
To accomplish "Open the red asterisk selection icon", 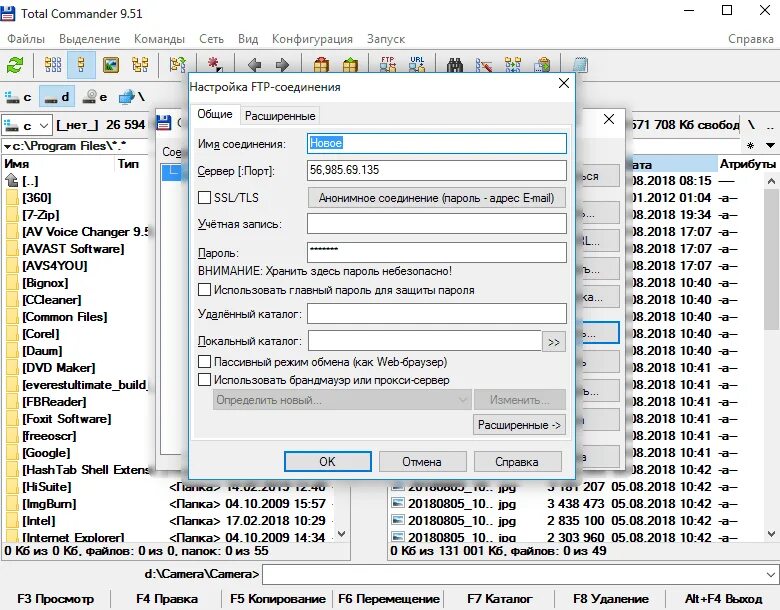I will pos(214,65).
